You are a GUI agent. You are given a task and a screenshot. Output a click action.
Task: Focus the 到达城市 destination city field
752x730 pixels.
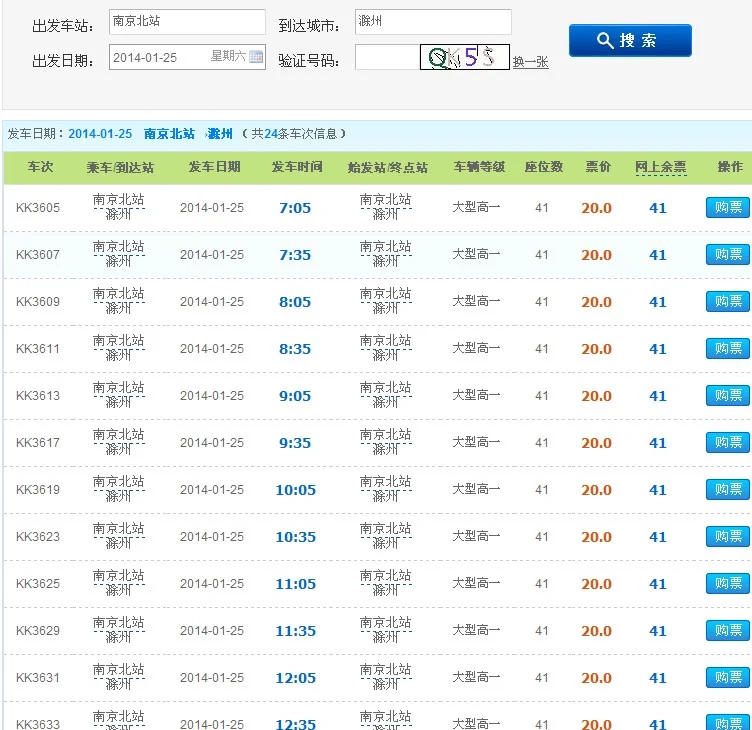(x=433, y=22)
